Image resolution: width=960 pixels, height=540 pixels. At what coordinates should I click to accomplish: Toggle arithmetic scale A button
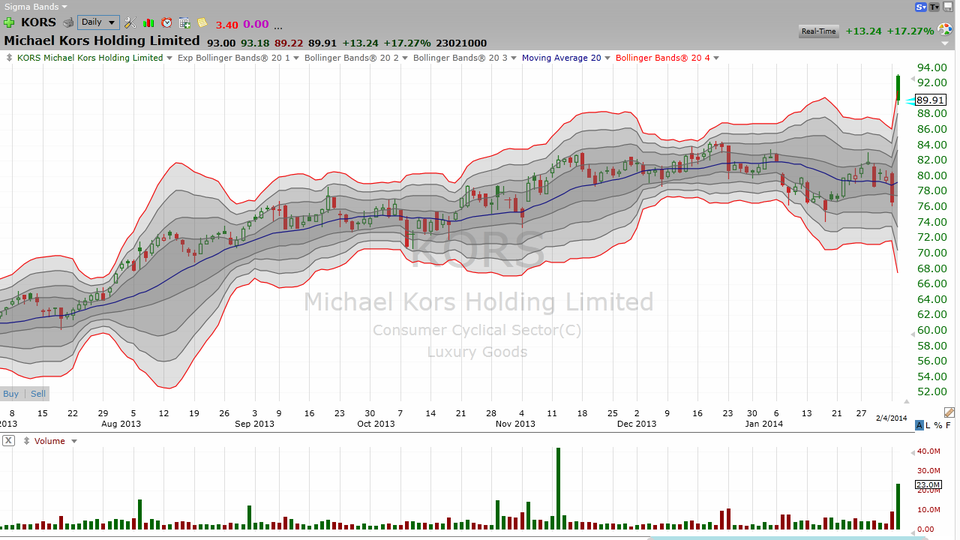coord(919,425)
